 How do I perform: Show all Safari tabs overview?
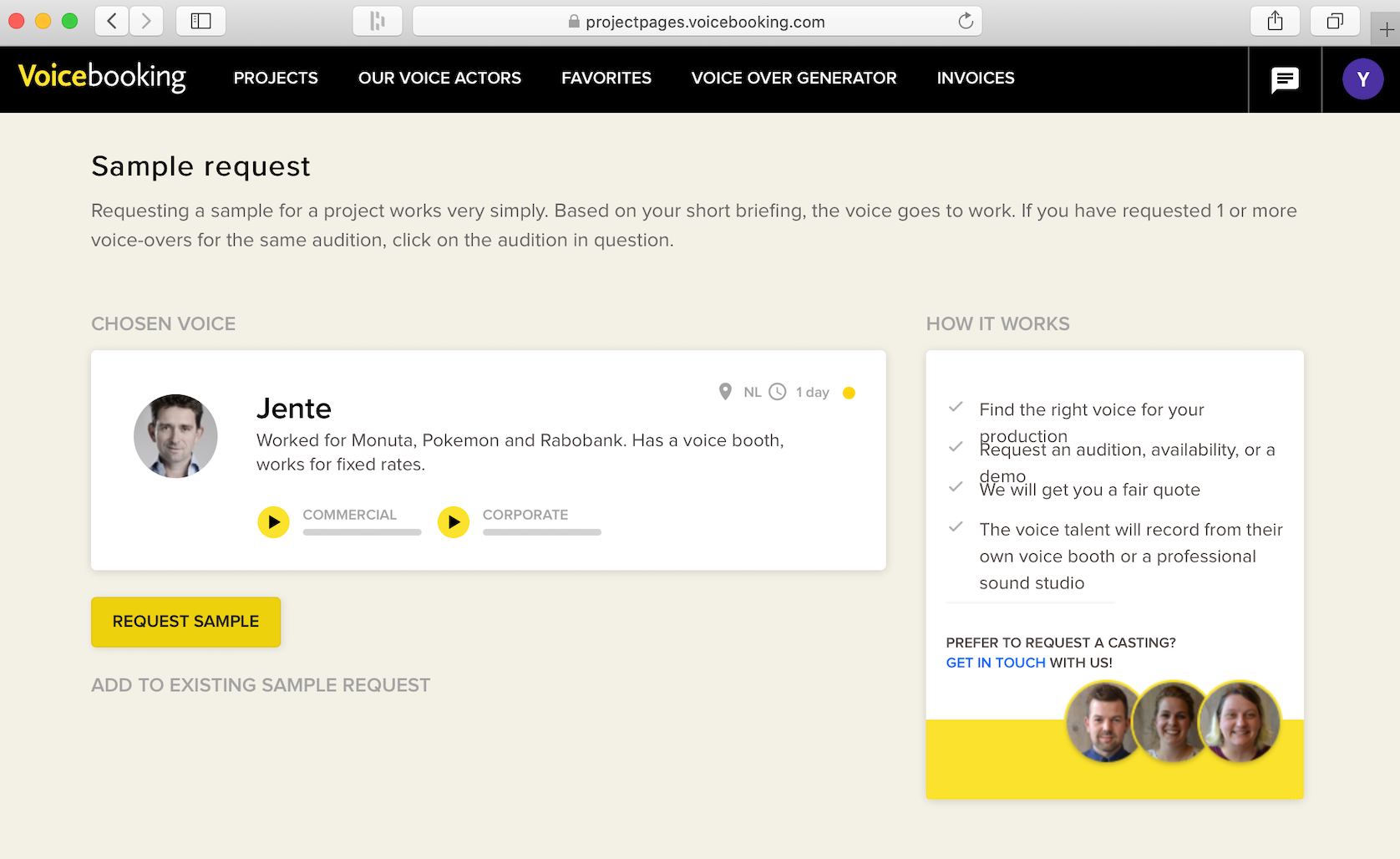[1335, 22]
